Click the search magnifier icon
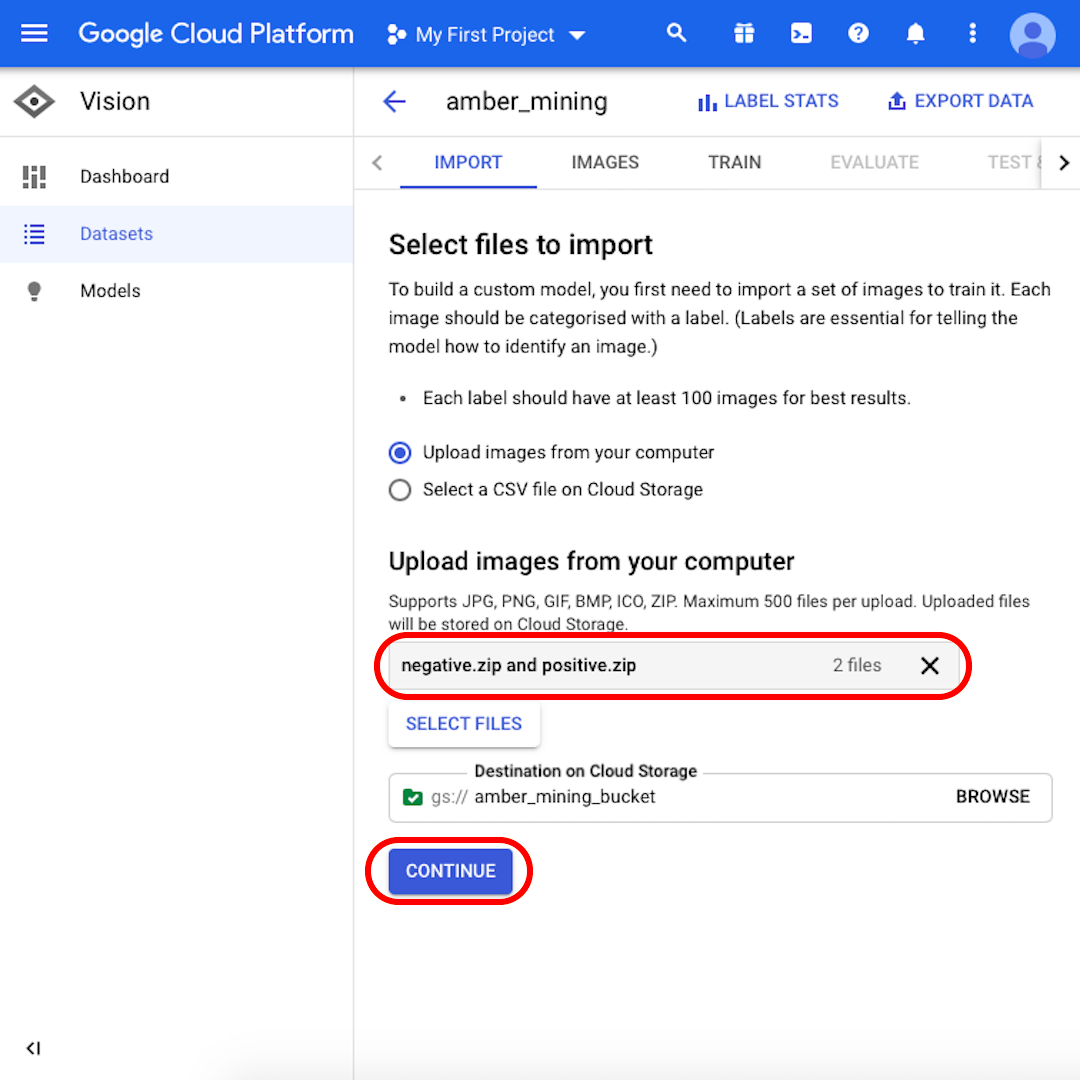The width and height of the screenshot is (1080, 1080). 676,33
